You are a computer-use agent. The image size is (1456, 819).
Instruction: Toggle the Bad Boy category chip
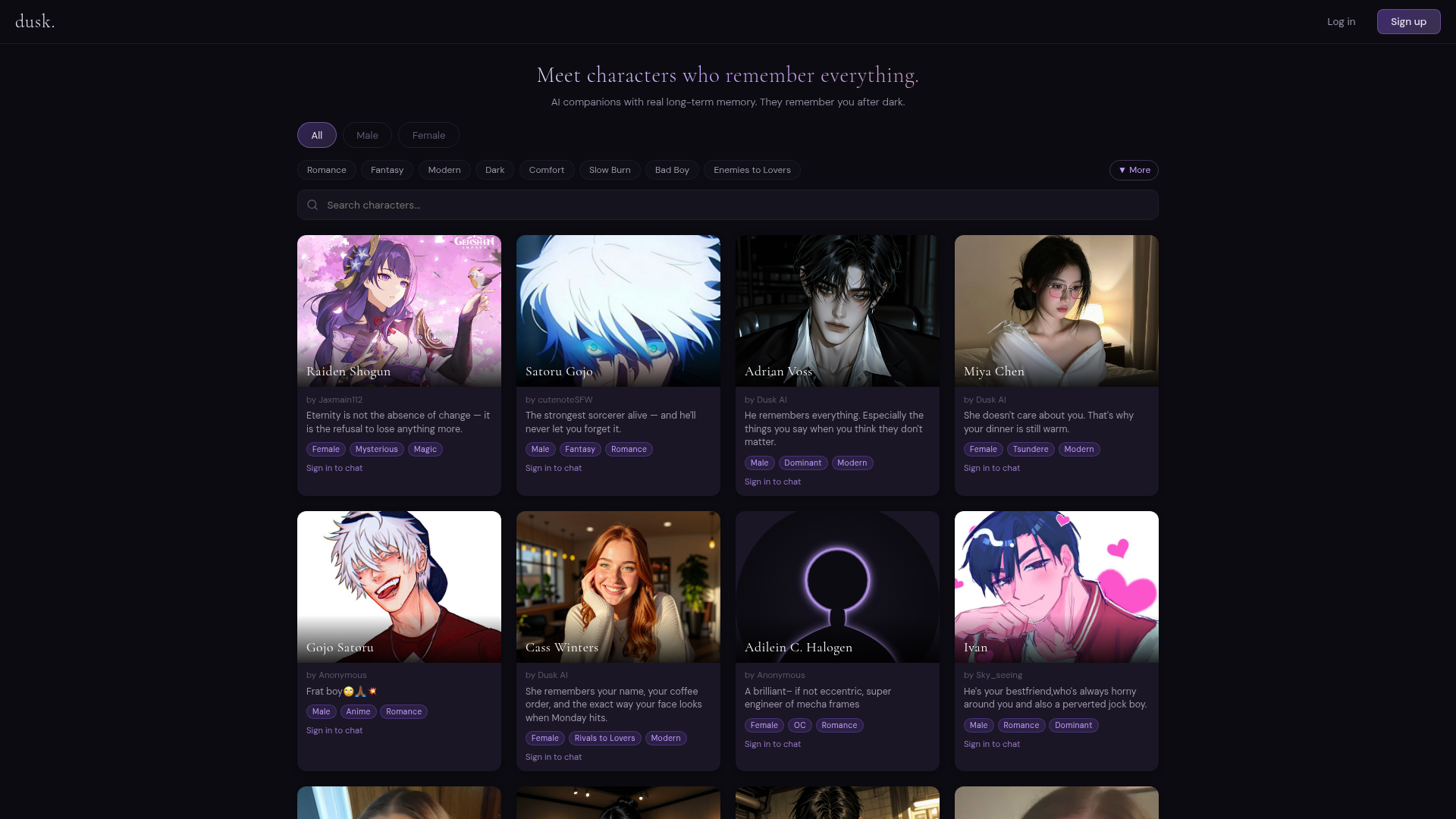point(672,170)
